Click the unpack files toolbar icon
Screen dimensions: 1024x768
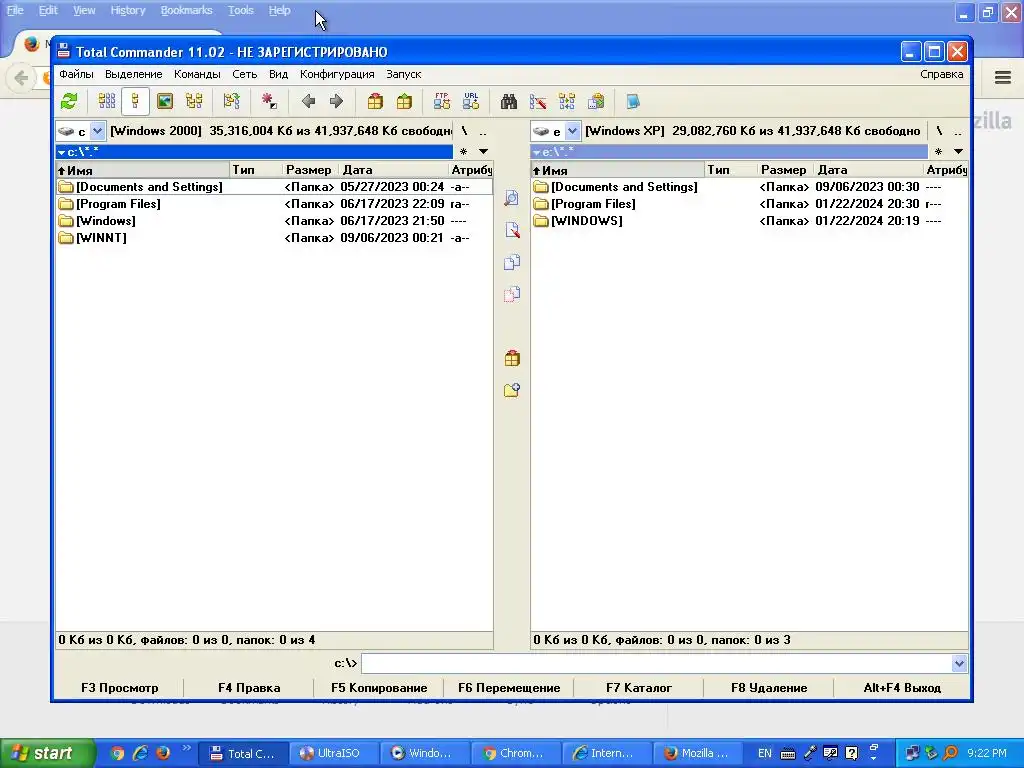point(404,101)
